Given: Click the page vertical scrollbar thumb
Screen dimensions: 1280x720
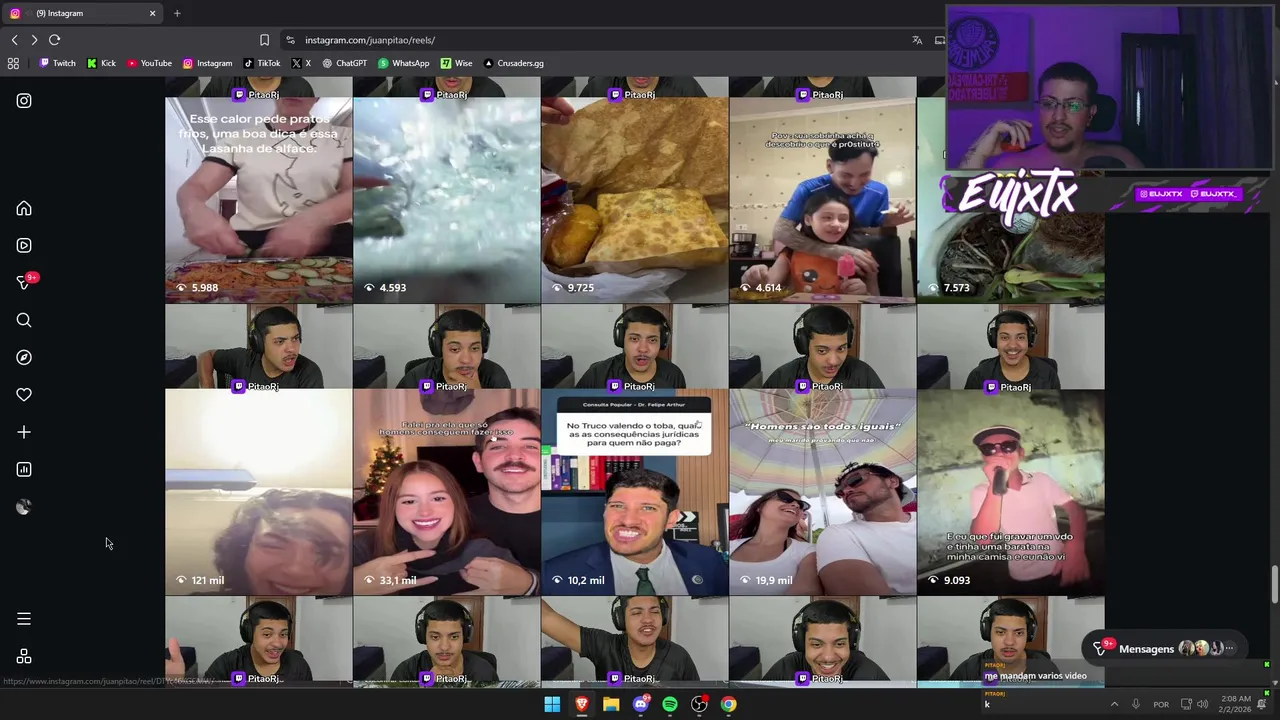Looking at the screenshot, I should click(1274, 585).
